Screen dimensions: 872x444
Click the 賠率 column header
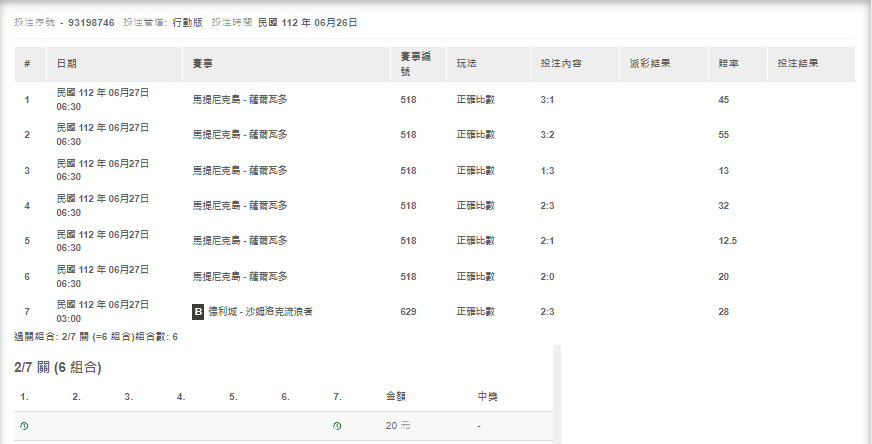pos(728,63)
